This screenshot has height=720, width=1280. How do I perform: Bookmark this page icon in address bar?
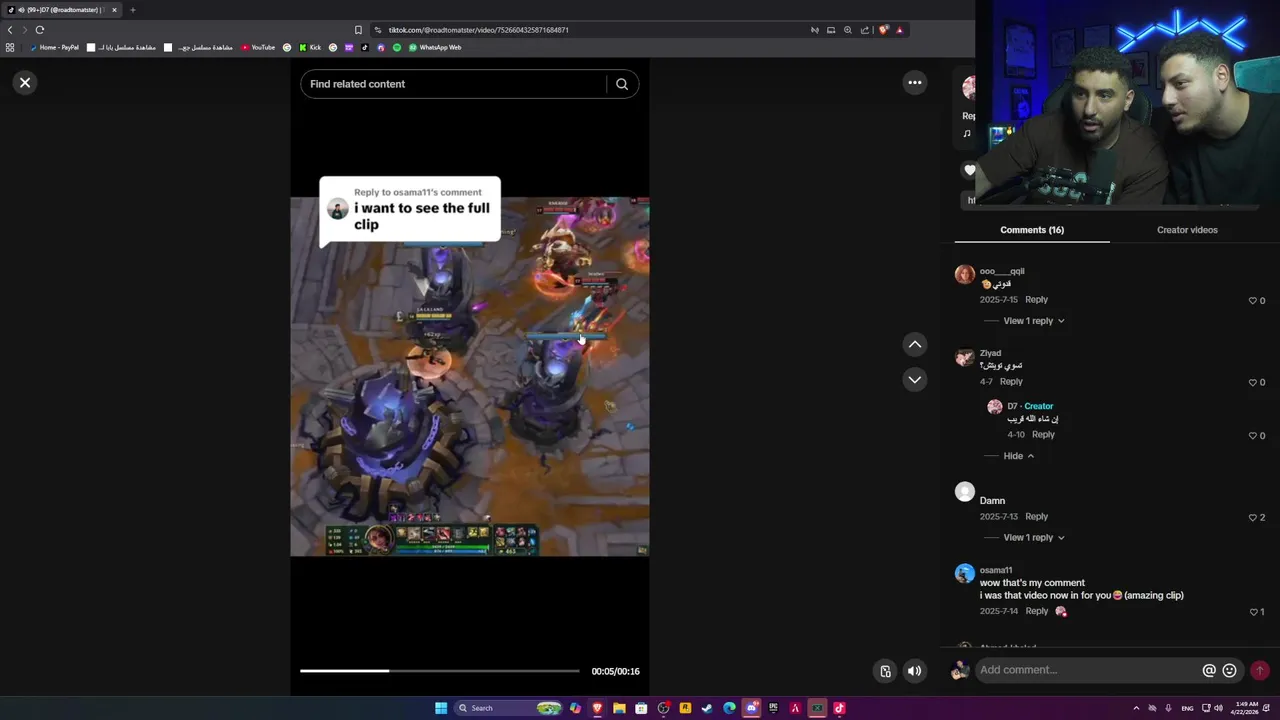pyautogui.click(x=358, y=30)
